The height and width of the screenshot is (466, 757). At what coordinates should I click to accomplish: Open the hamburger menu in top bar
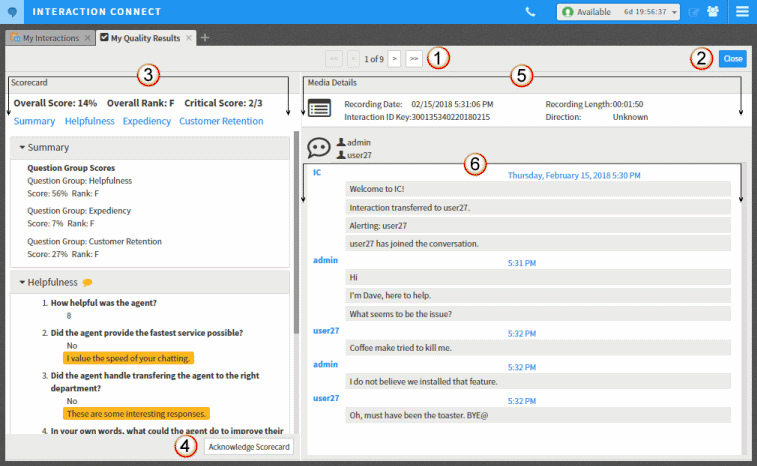coord(741,12)
